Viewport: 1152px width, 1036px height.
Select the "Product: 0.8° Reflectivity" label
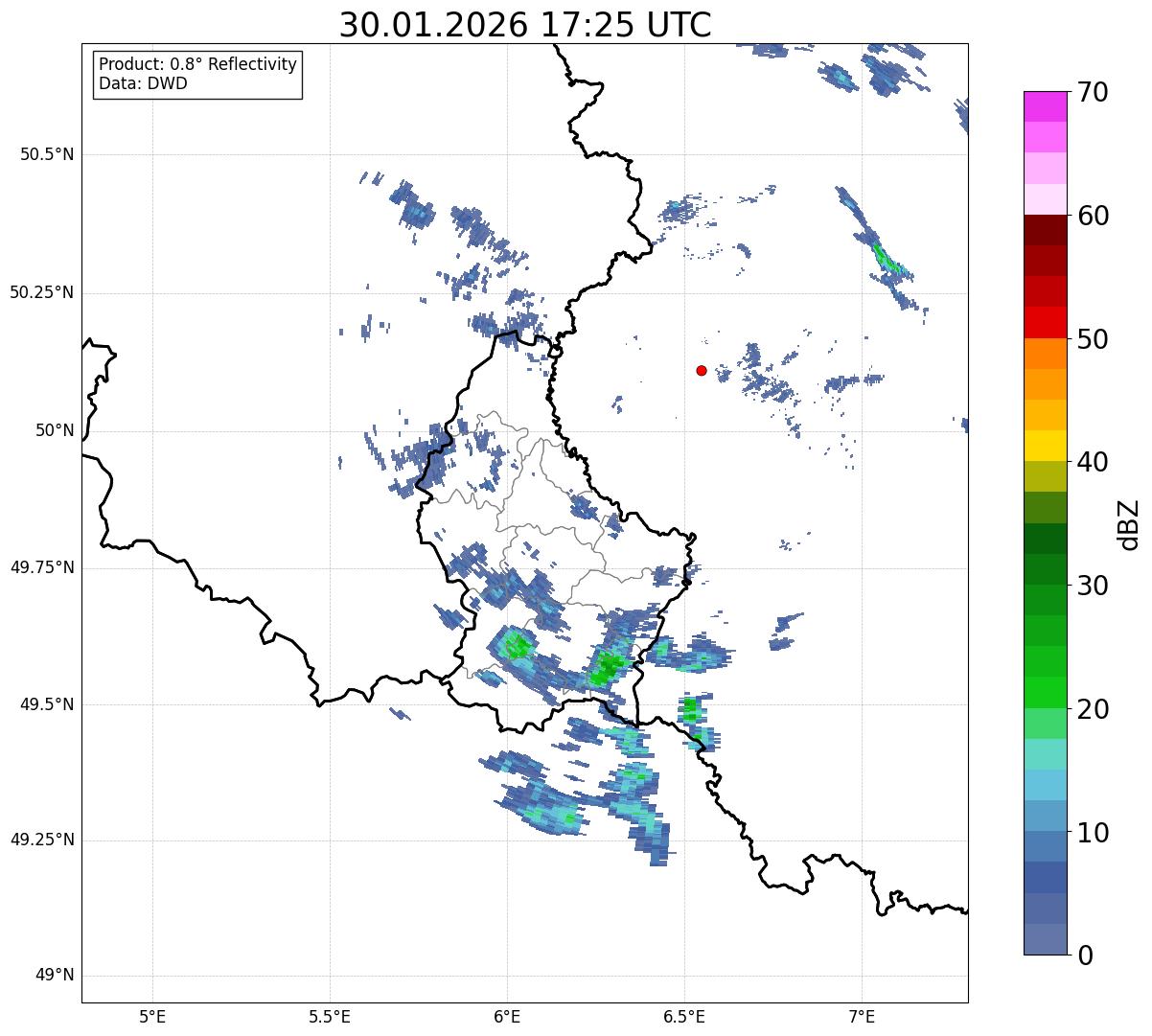point(198,64)
